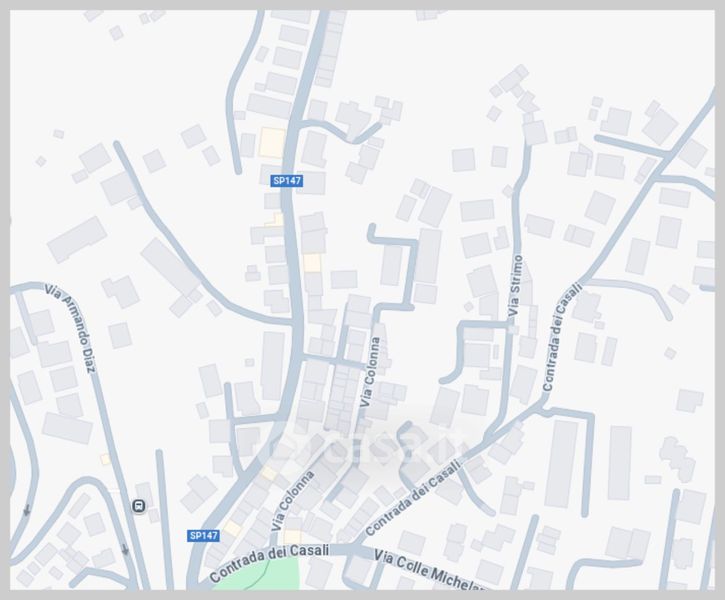Click the casa.it watermark logo

[363, 445]
